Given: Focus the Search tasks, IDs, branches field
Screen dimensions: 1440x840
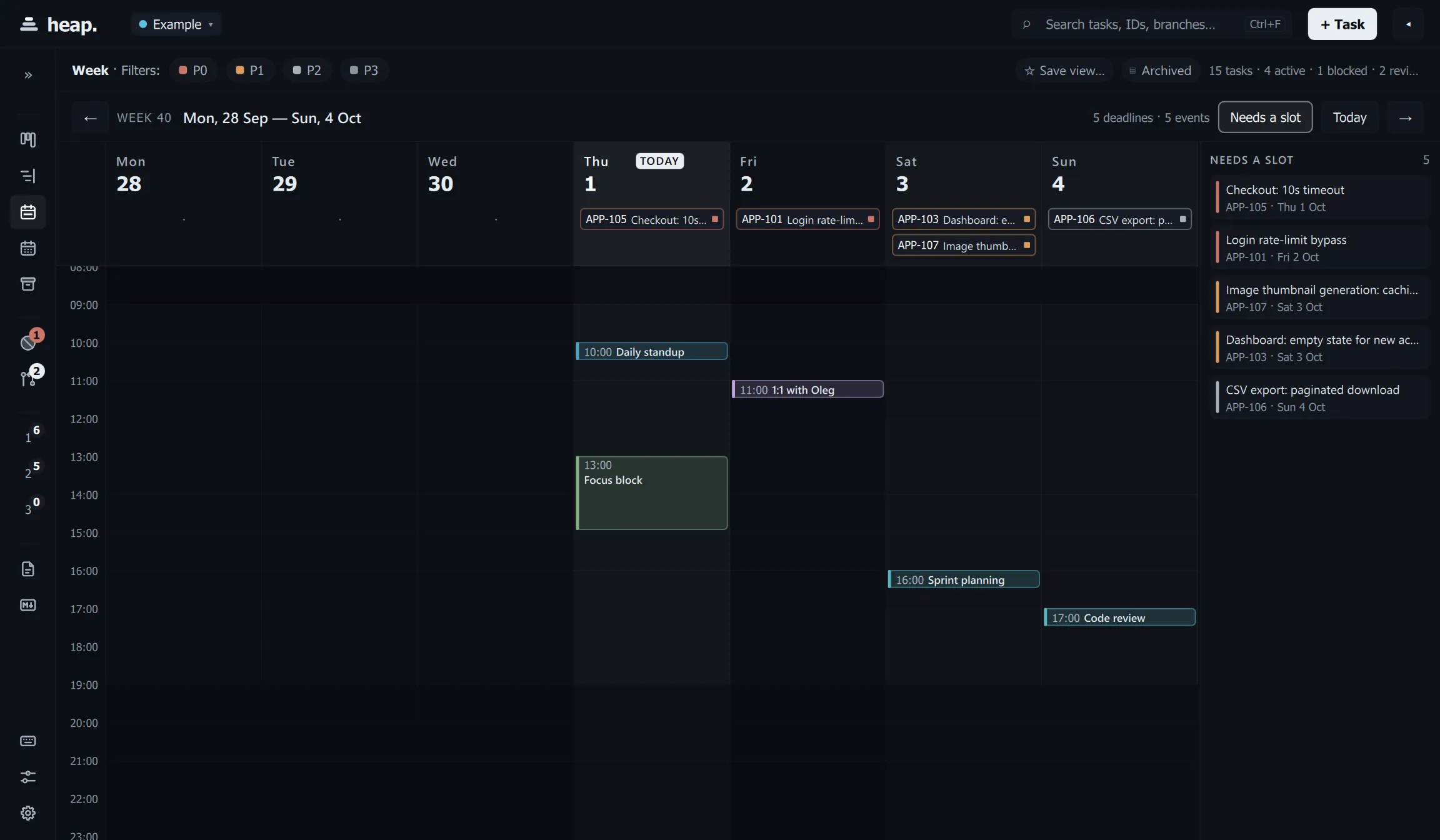Looking at the screenshot, I should click(x=1152, y=24).
